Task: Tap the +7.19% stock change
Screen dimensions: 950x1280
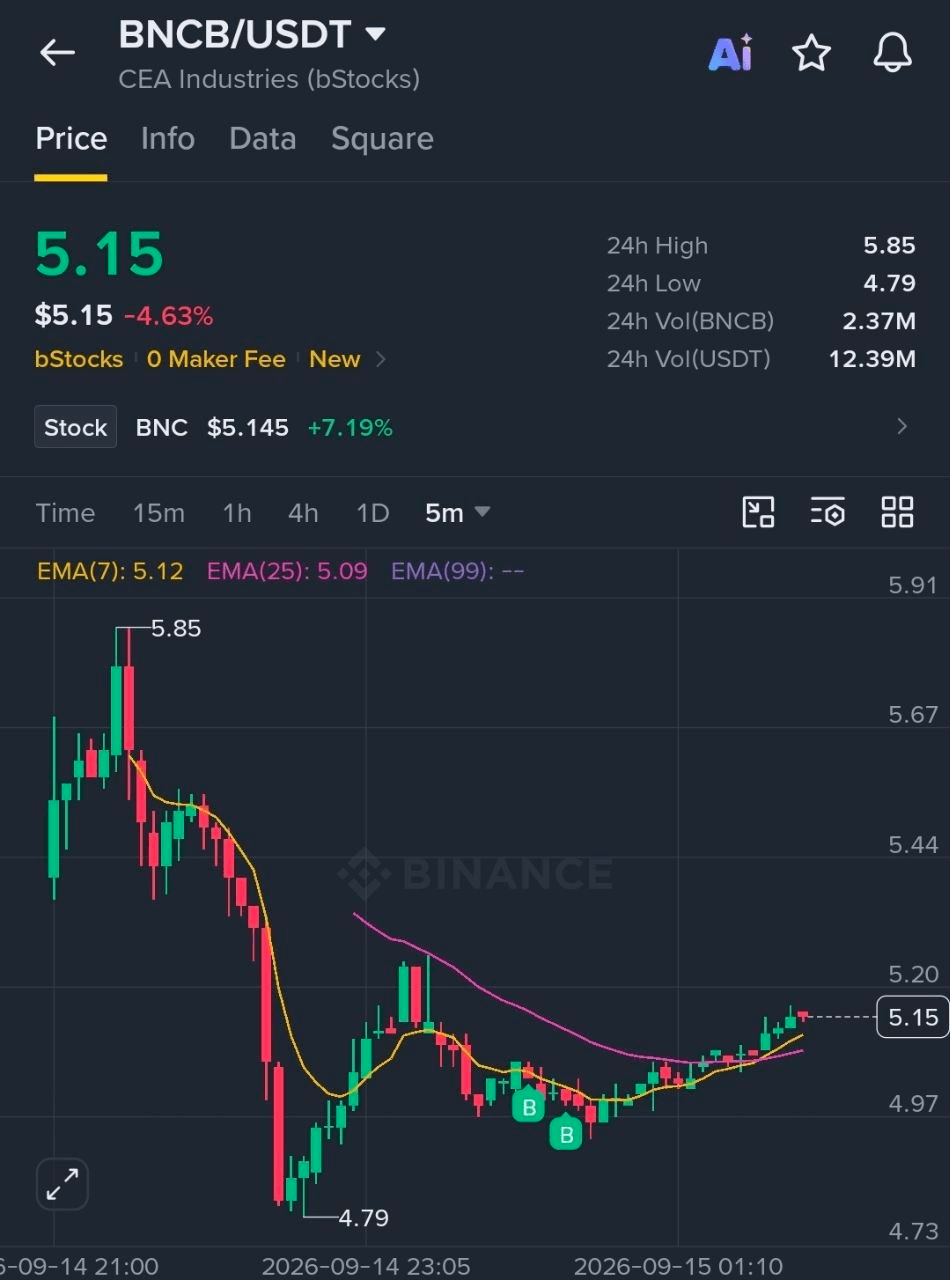Action: click(350, 428)
